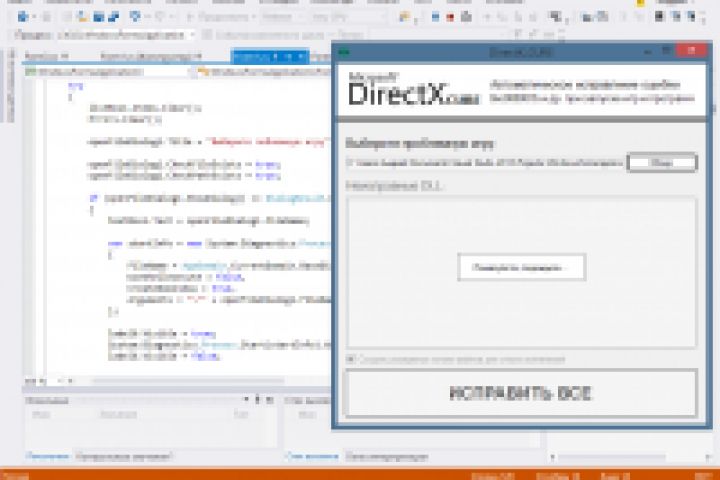Click the blue Pause debugging icon
The image size is (720, 480).
pyautogui.click(x=435, y=17)
